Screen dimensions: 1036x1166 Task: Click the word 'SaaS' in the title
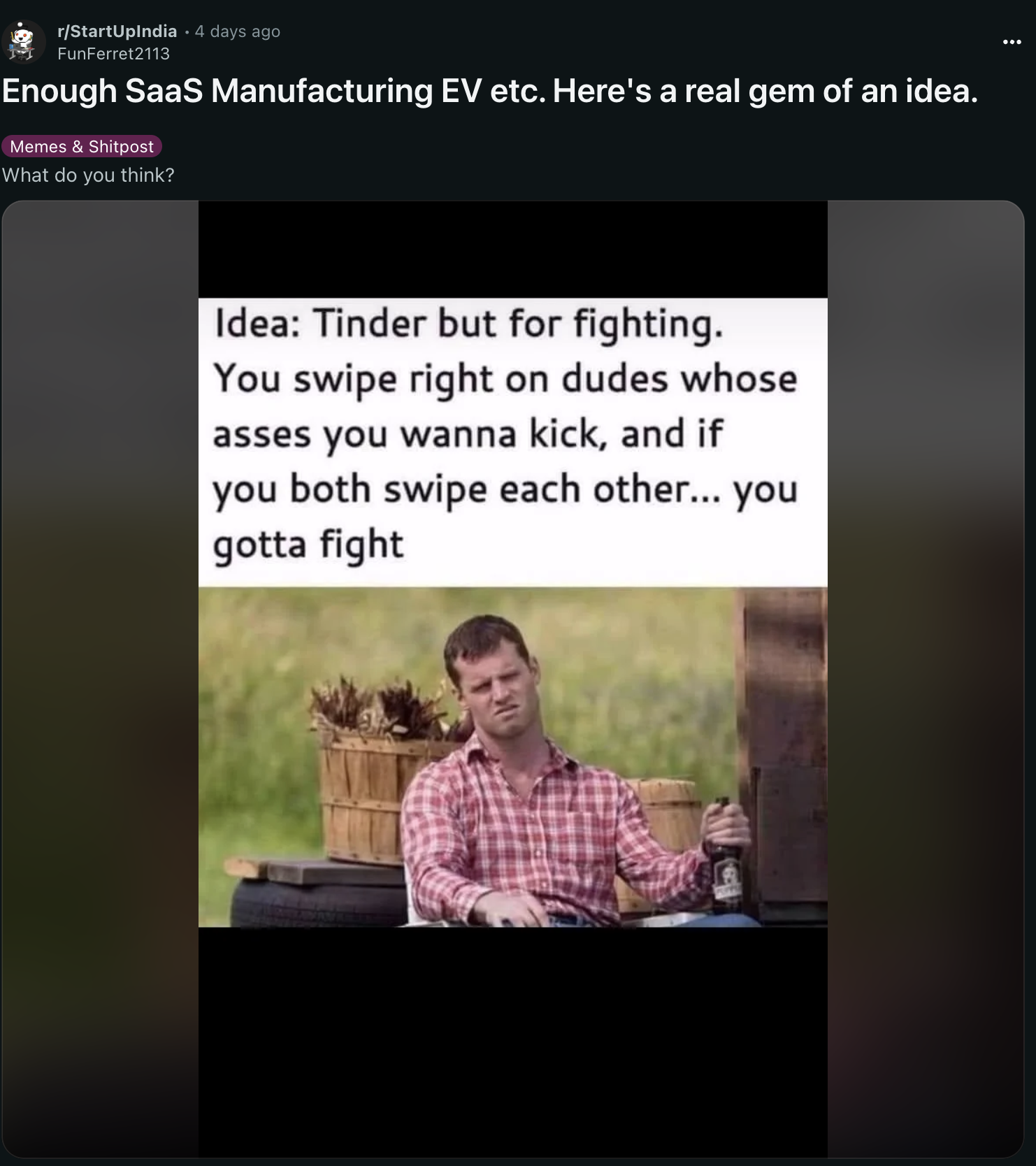point(164,91)
